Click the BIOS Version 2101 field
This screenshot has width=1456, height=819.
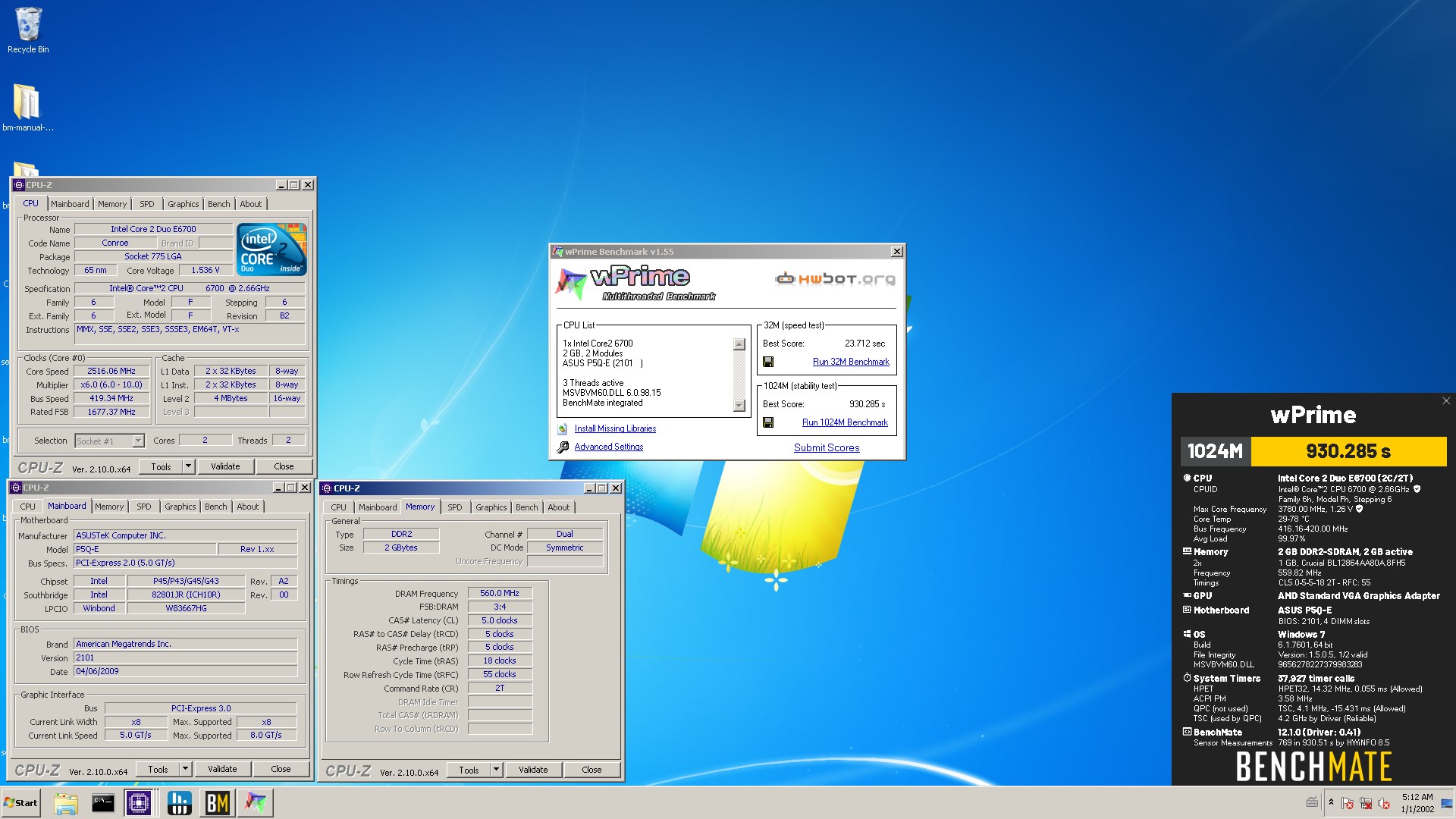point(185,658)
